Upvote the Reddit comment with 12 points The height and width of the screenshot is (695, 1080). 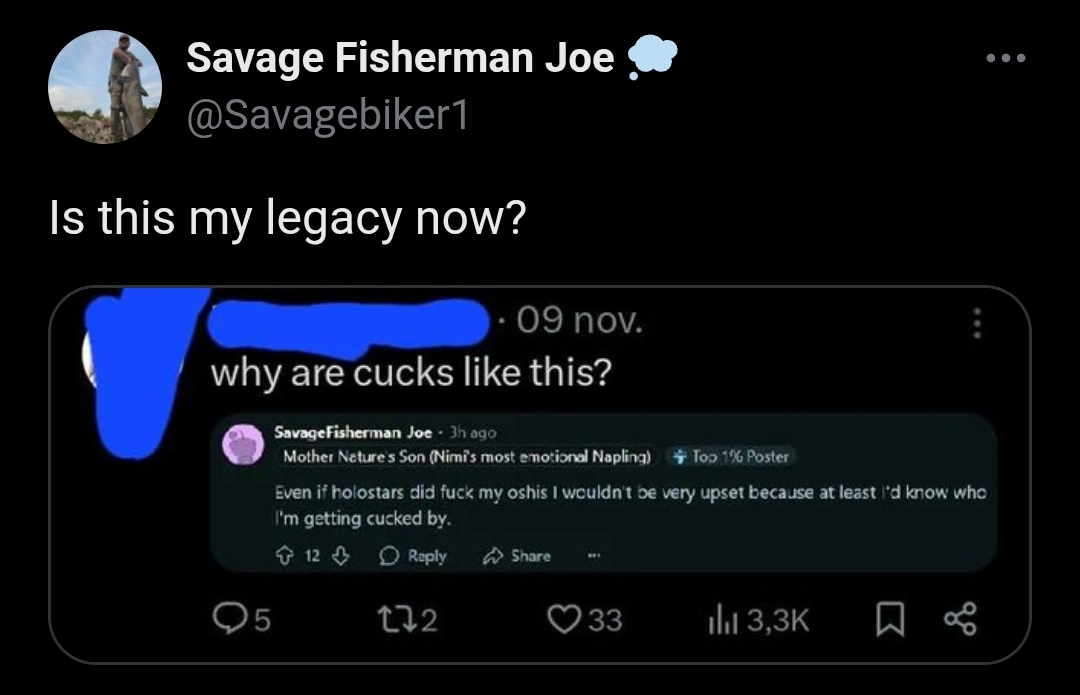click(284, 556)
